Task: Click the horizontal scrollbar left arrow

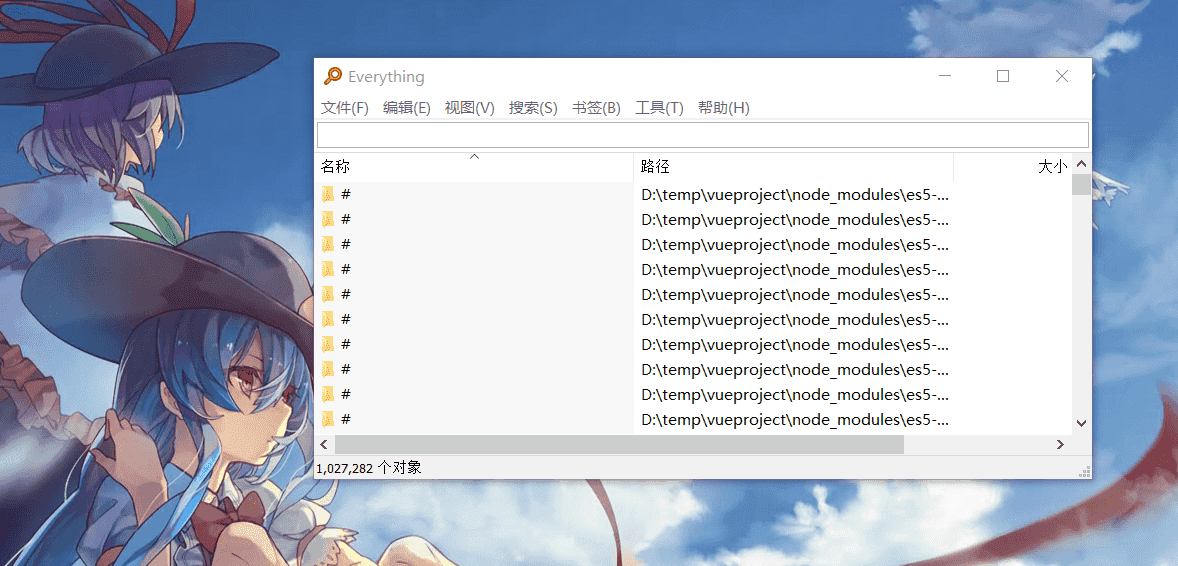Action: 325,444
